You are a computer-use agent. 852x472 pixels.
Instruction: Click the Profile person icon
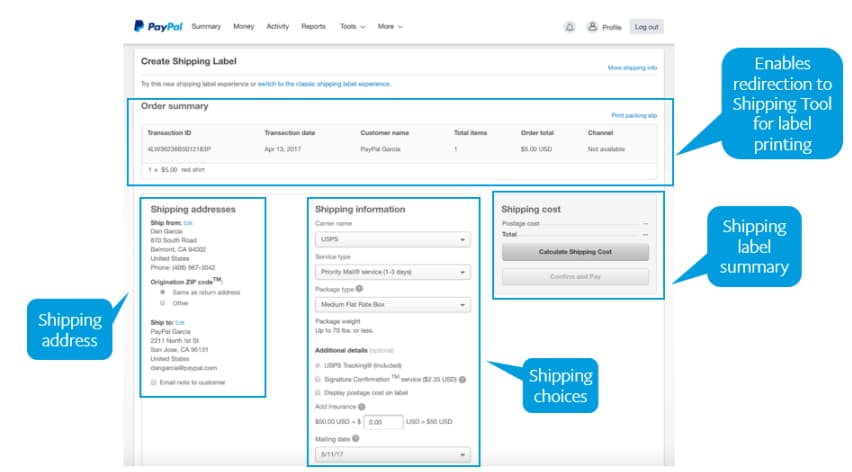[x=592, y=27]
